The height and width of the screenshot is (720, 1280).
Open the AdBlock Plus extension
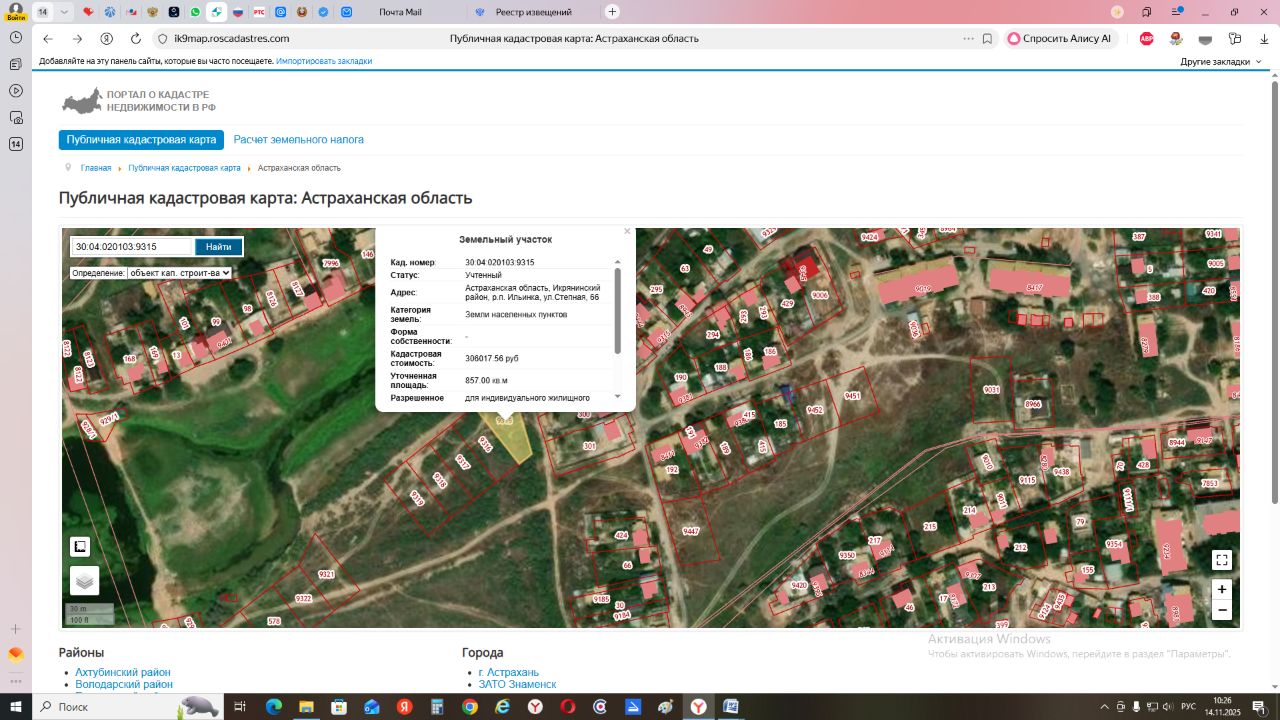(1147, 39)
